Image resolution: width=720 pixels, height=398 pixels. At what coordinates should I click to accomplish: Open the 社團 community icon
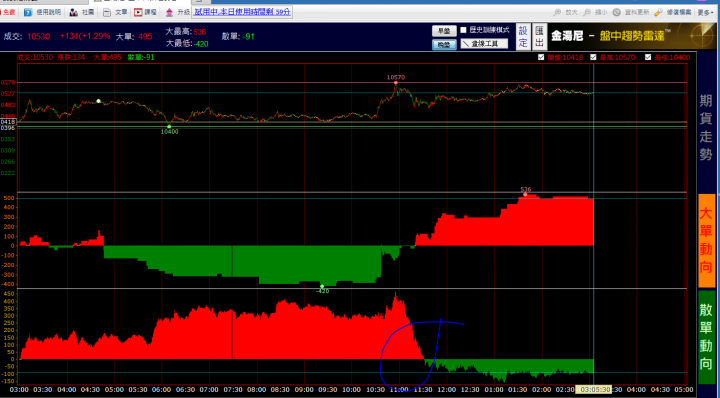coord(73,12)
